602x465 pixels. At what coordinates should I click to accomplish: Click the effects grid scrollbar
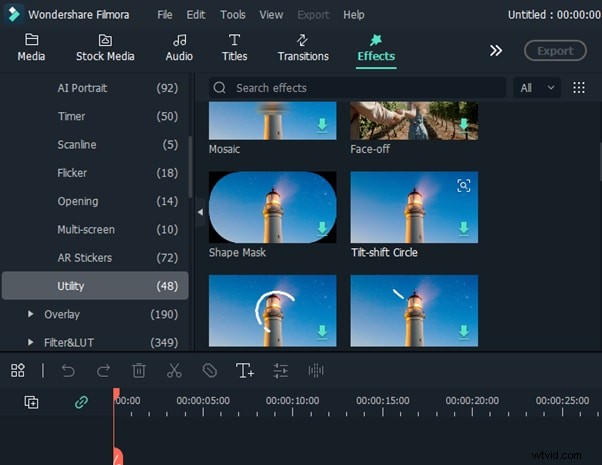tap(600, 161)
